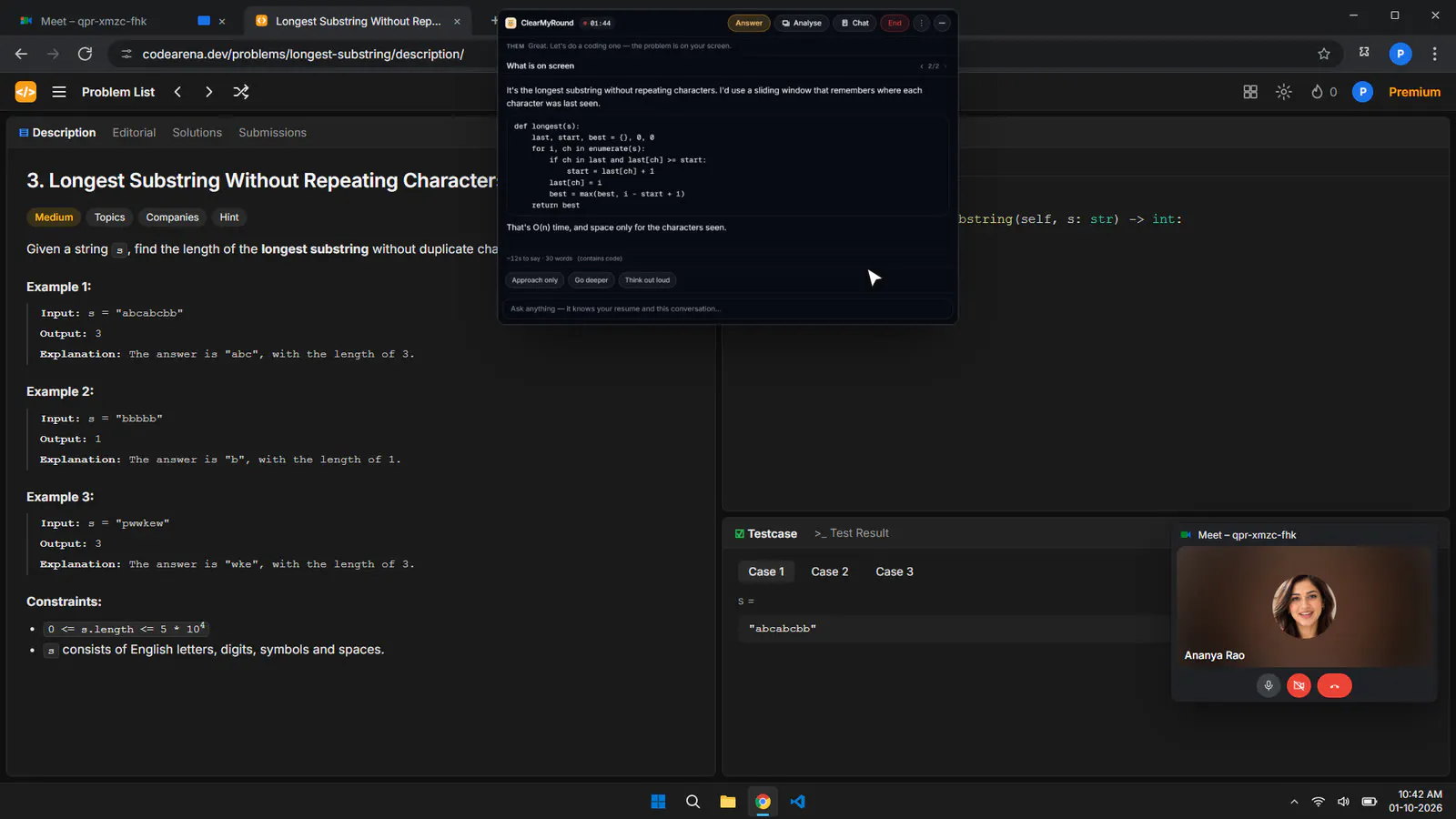
Task: Select the Case 2 testcase
Action: [x=830, y=571]
